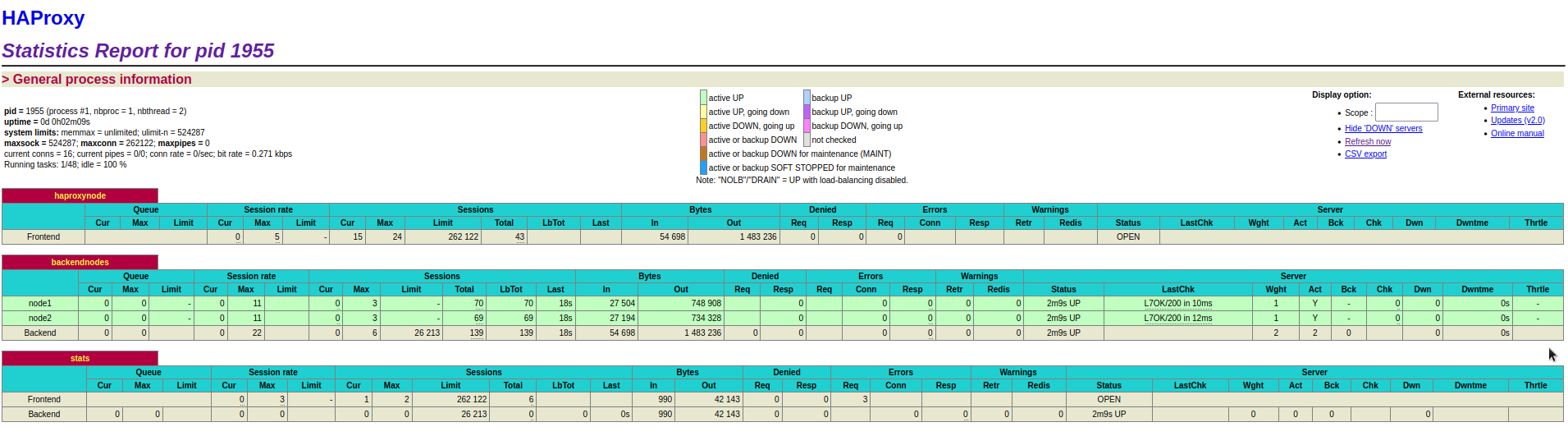Click OPEN status in haproxynode Frontend row

click(x=1128, y=236)
